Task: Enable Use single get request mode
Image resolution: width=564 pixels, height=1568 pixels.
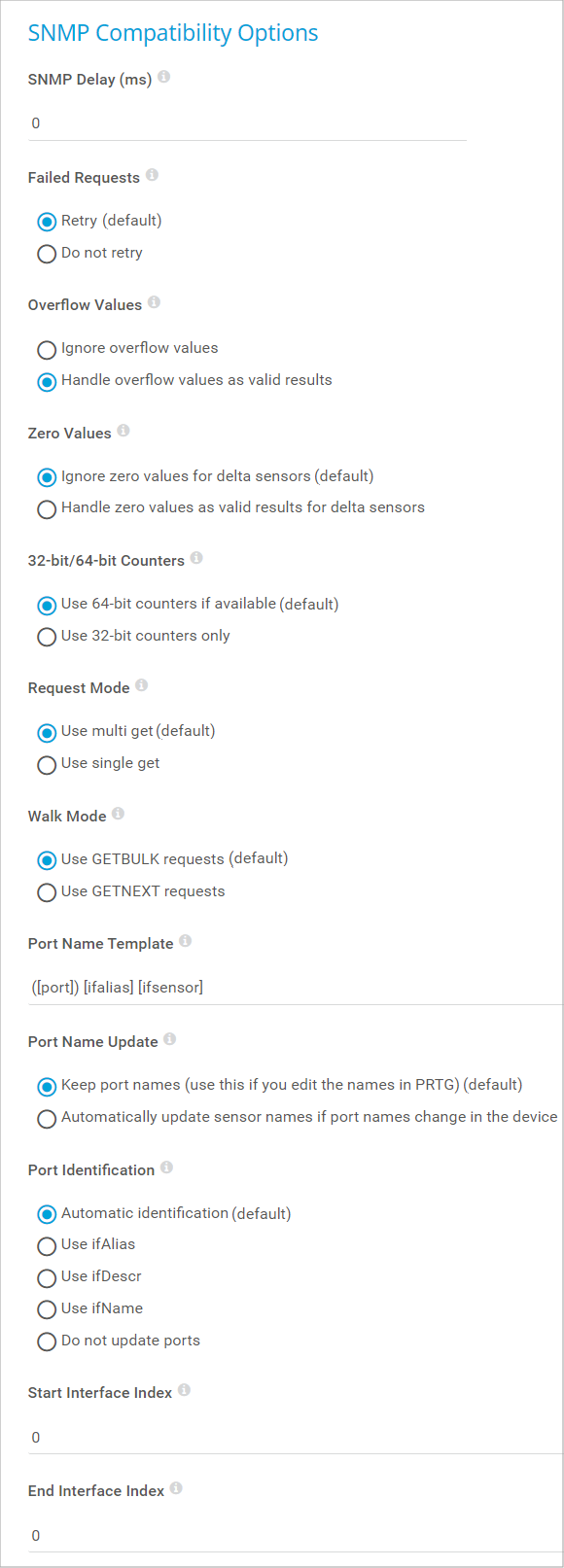Action: tap(47, 765)
